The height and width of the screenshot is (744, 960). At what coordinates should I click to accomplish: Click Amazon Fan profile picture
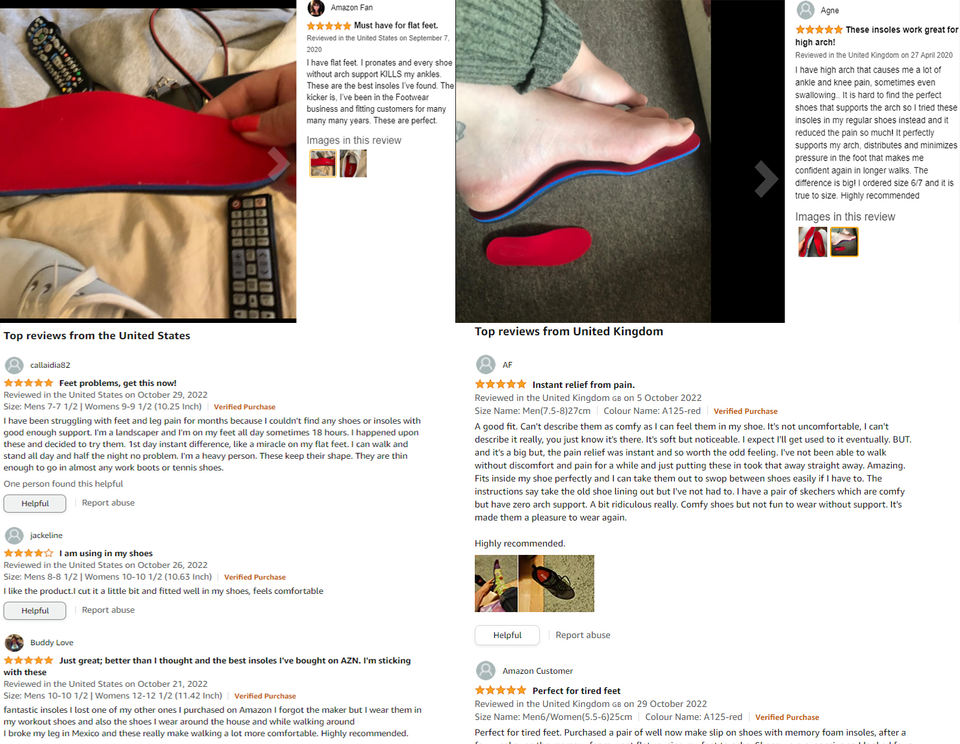[316, 7]
